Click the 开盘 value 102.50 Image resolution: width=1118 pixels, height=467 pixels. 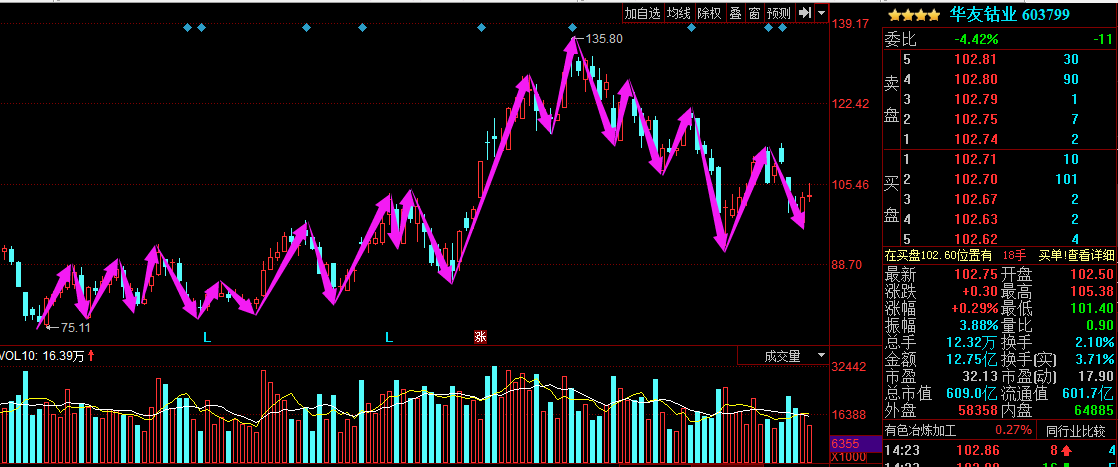tap(1092, 274)
